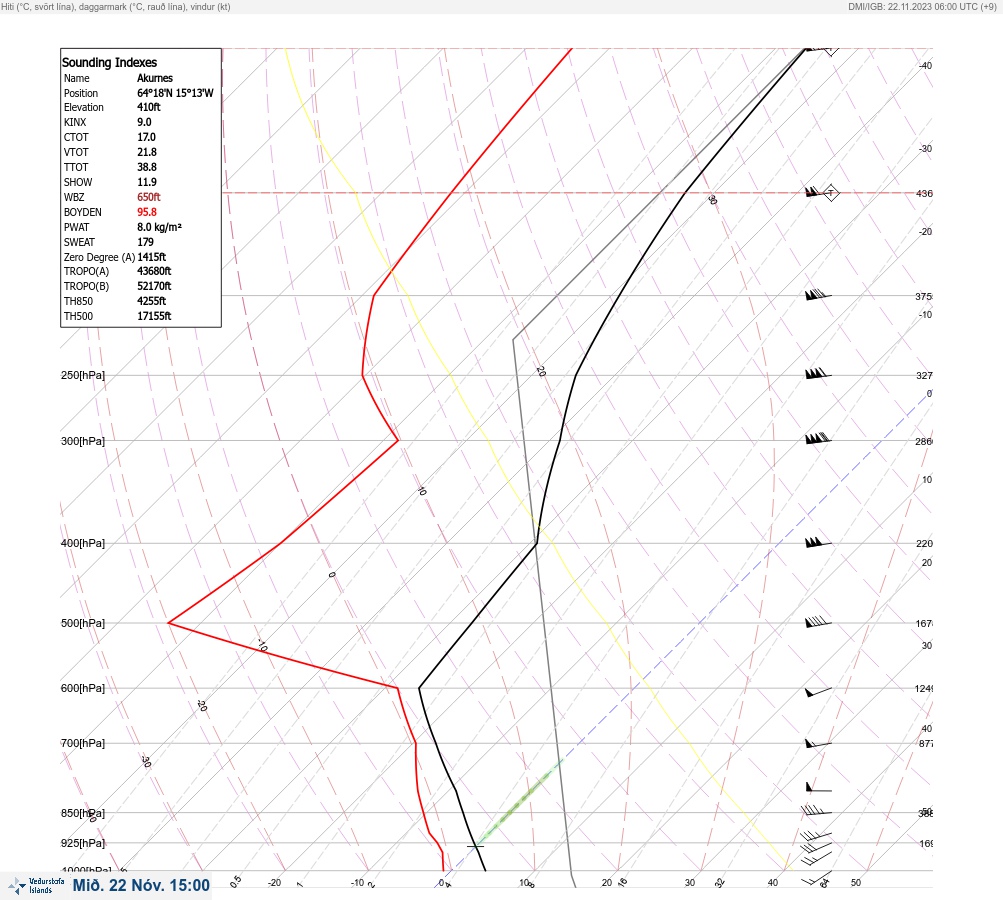This screenshot has height=900, width=1003.
Task: Click the 850[hPa] pressure label
Action: coord(83,813)
